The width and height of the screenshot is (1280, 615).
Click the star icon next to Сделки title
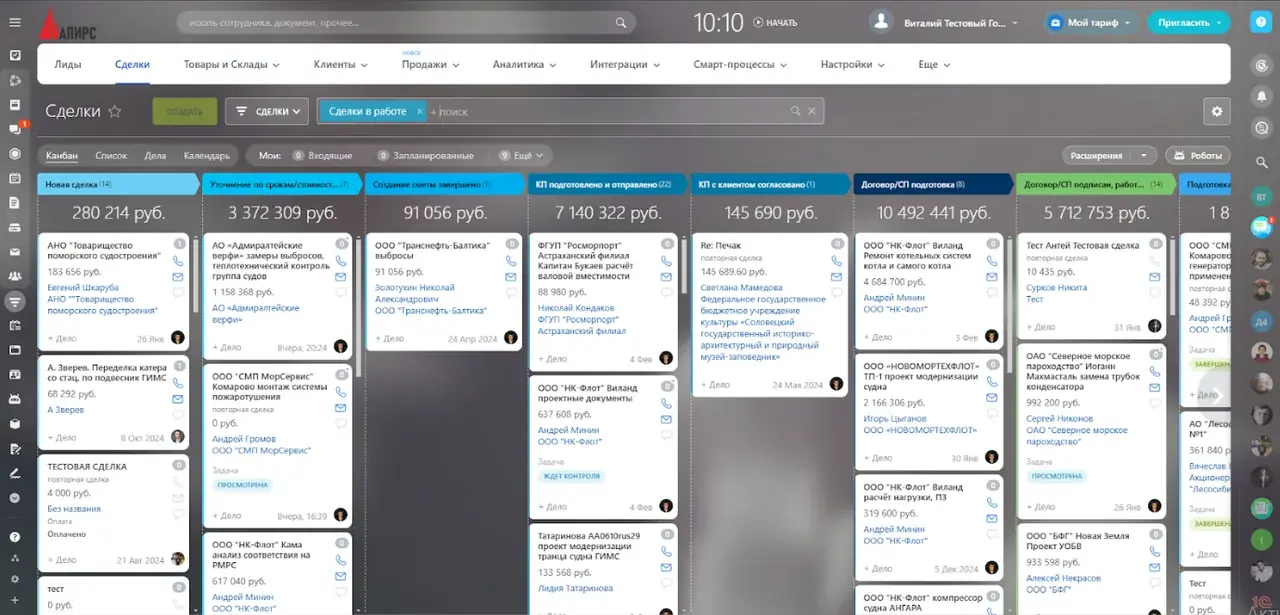(114, 112)
